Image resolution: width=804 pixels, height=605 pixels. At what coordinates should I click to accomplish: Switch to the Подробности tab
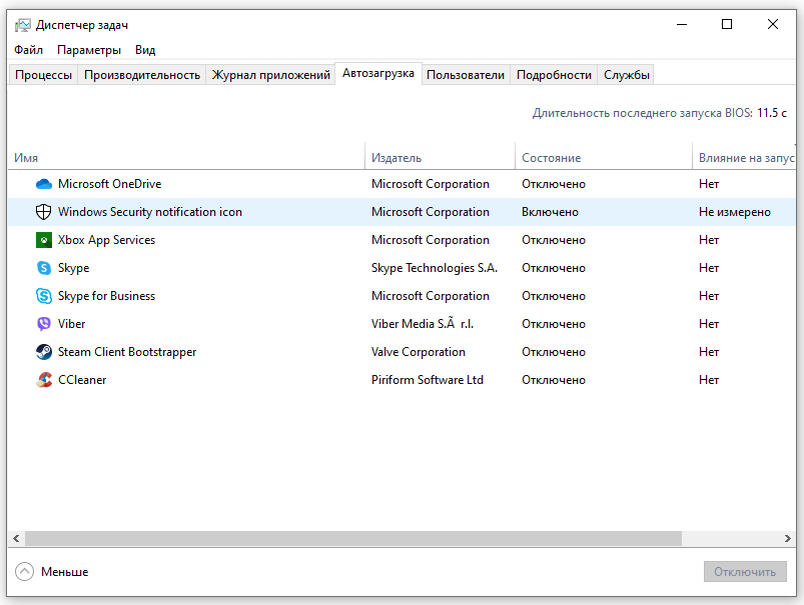click(x=554, y=75)
